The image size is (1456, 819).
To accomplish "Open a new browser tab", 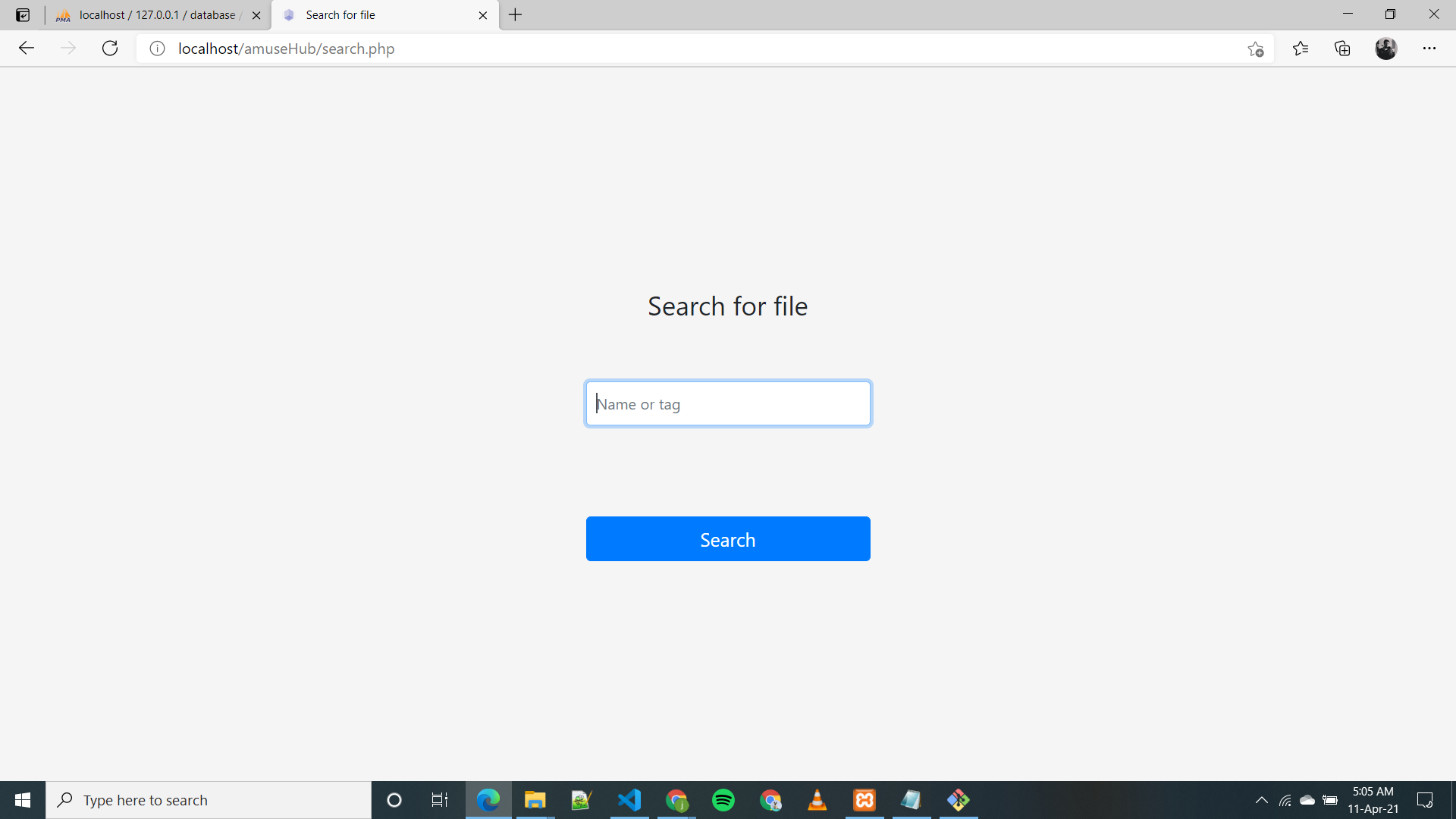I will (516, 15).
